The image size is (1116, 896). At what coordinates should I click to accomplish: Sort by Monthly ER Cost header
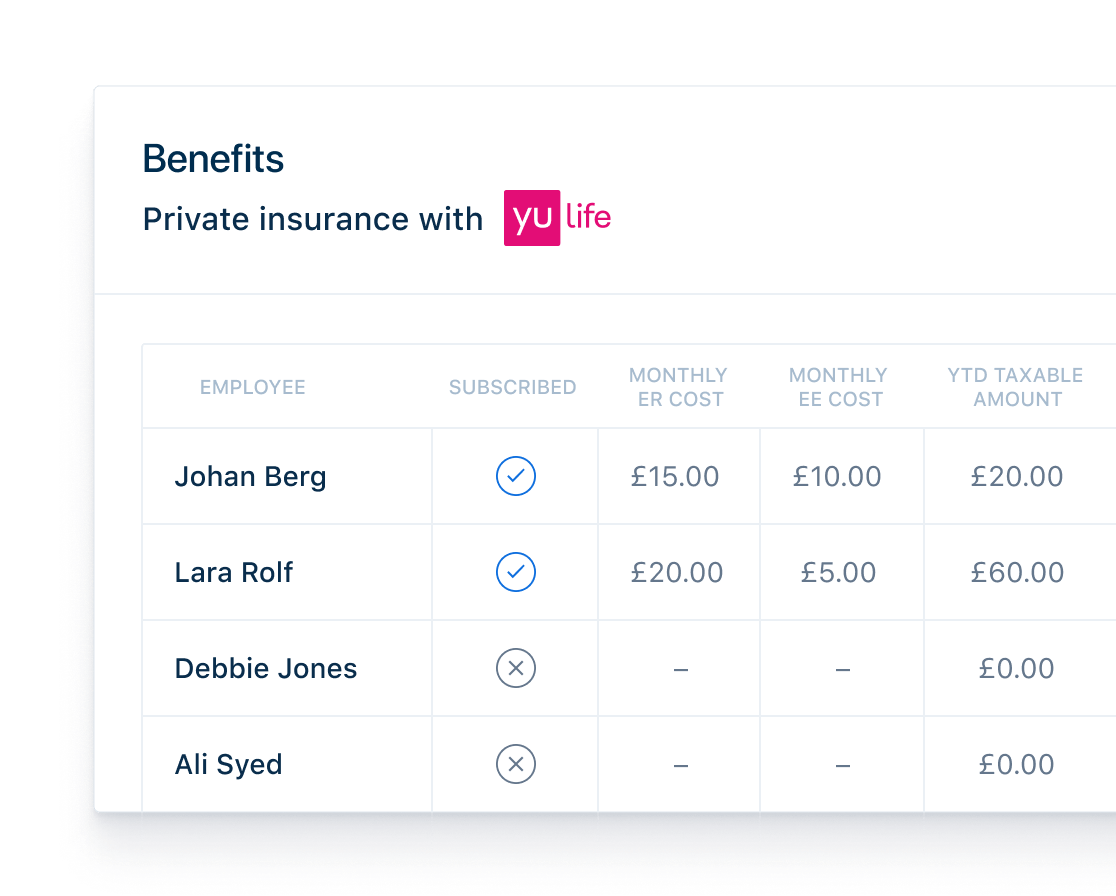[678, 387]
